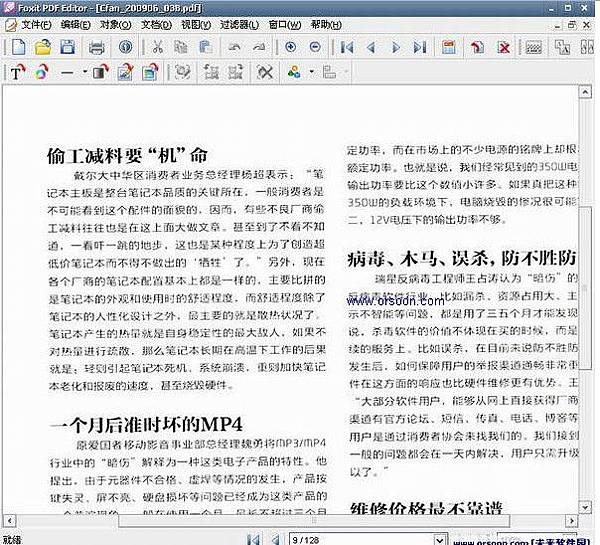The width and height of the screenshot is (600, 545).
Task: Go to next page in toolbar
Action: click(396, 47)
